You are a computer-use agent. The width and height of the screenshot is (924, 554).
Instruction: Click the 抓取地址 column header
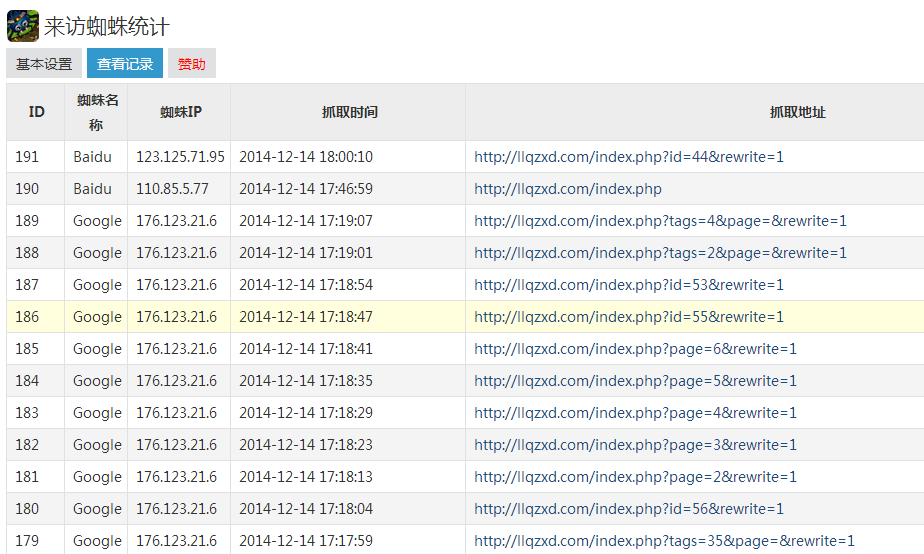[797, 112]
